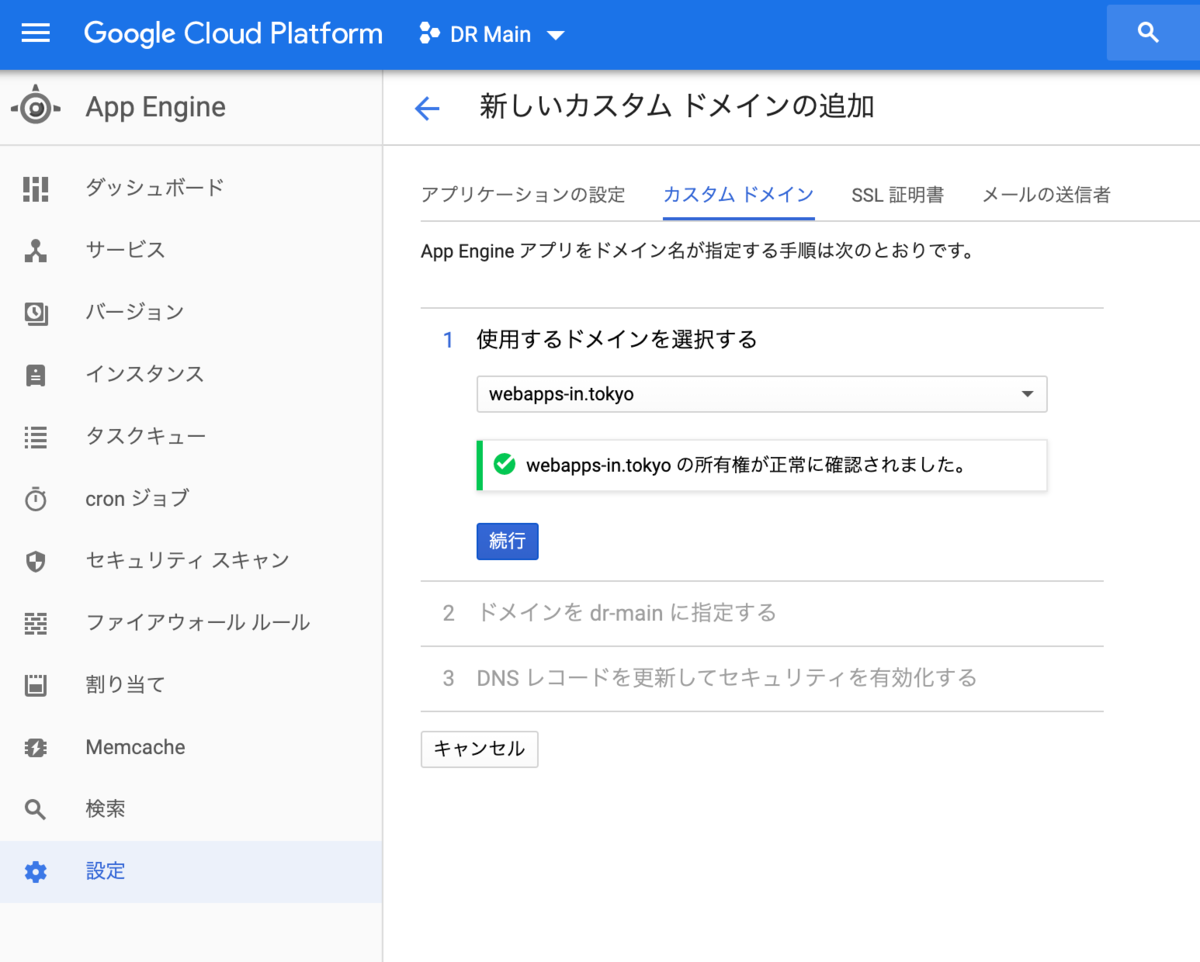Open the cron ジョブ timer icon
Viewport: 1200px width, 962px height.
(x=36, y=498)
